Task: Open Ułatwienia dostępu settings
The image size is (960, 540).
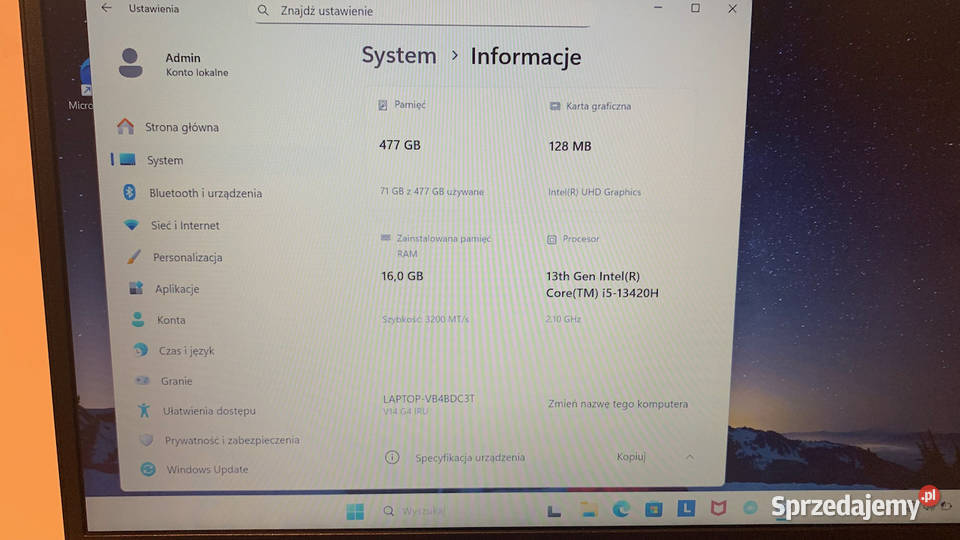Action: [x=209, y=411]
